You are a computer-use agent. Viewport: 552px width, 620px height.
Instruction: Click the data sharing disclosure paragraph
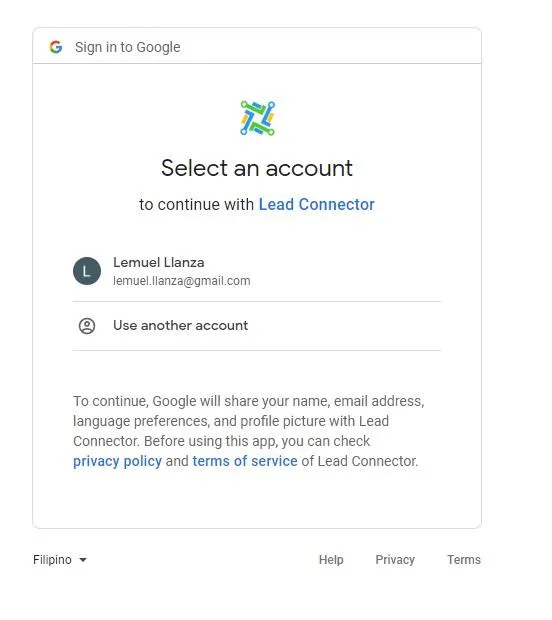coord(248,431)
